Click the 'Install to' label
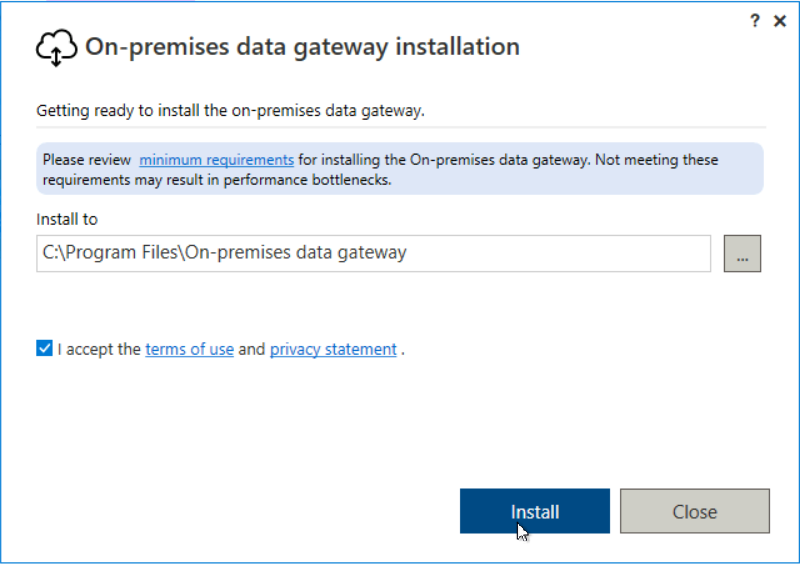This screenshot has width=800, height=565. tap(67, 218)
